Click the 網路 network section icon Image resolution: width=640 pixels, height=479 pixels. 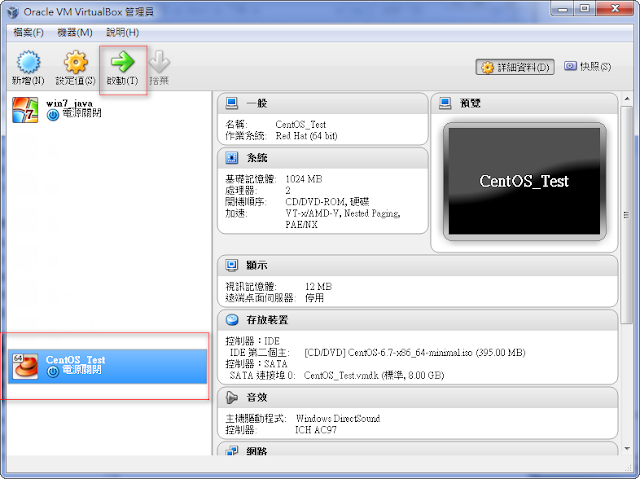coord(232,451)
